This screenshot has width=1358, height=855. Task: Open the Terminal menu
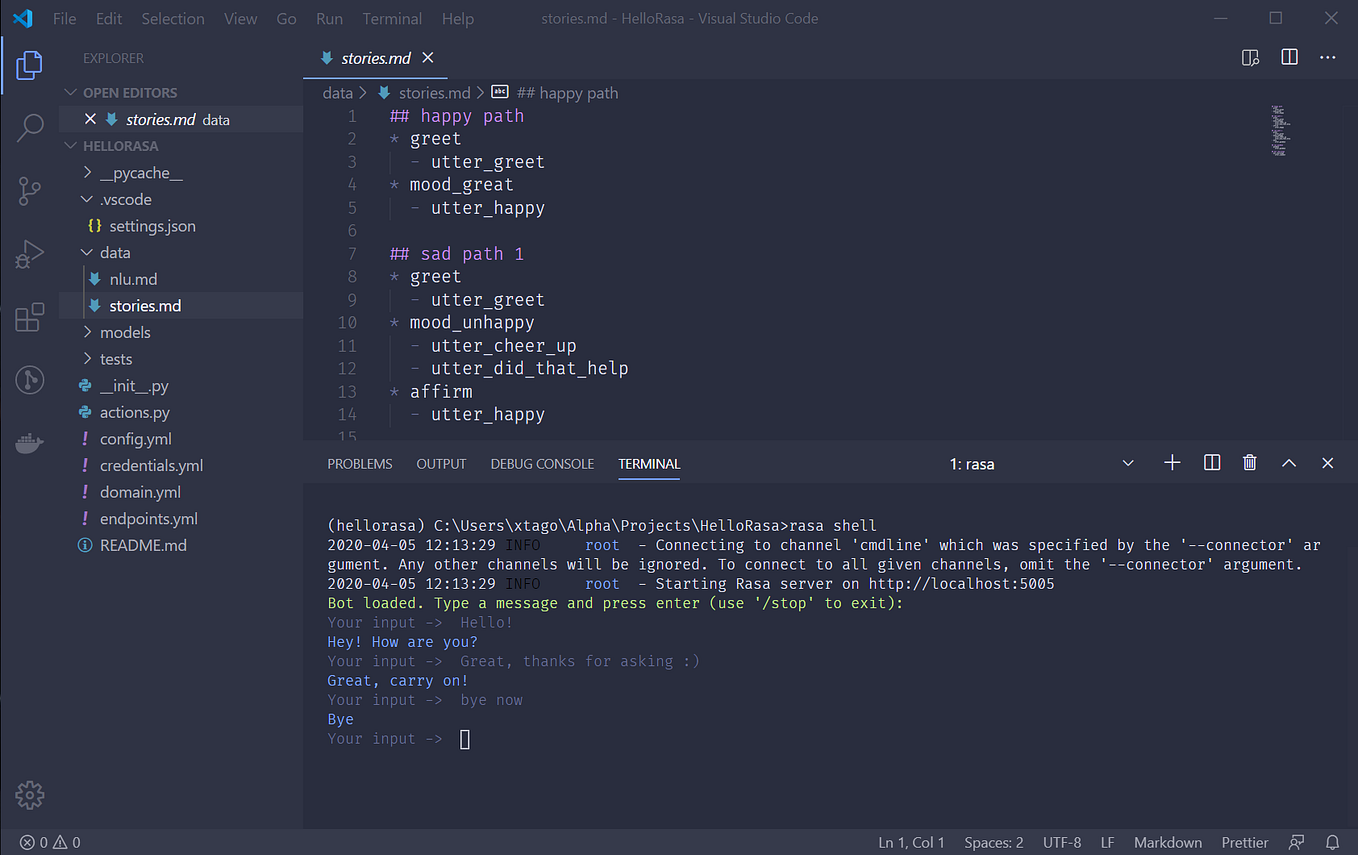coord(392,18)
